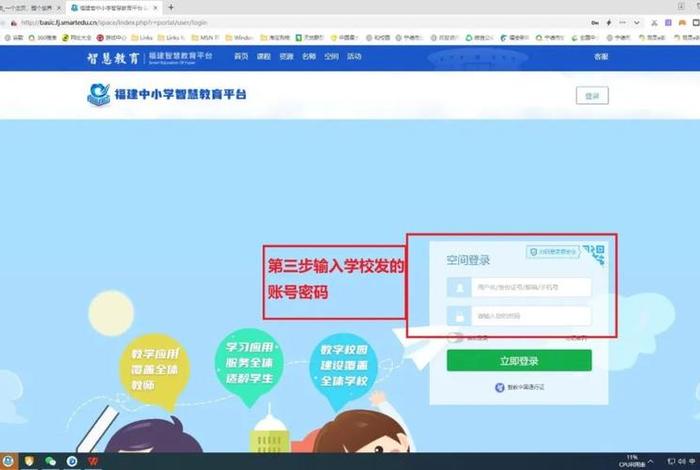Click the user avatar icon beside username
Screen dimensions: 700x470
[459, 287]
